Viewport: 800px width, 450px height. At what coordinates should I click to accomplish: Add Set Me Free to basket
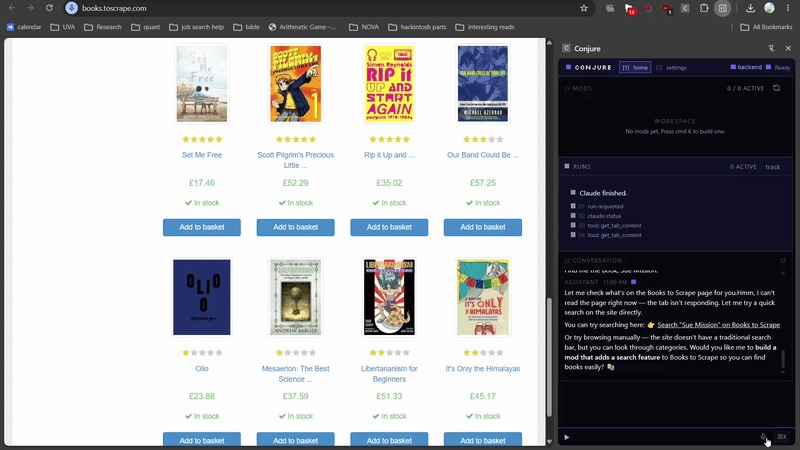pos(202,227)
